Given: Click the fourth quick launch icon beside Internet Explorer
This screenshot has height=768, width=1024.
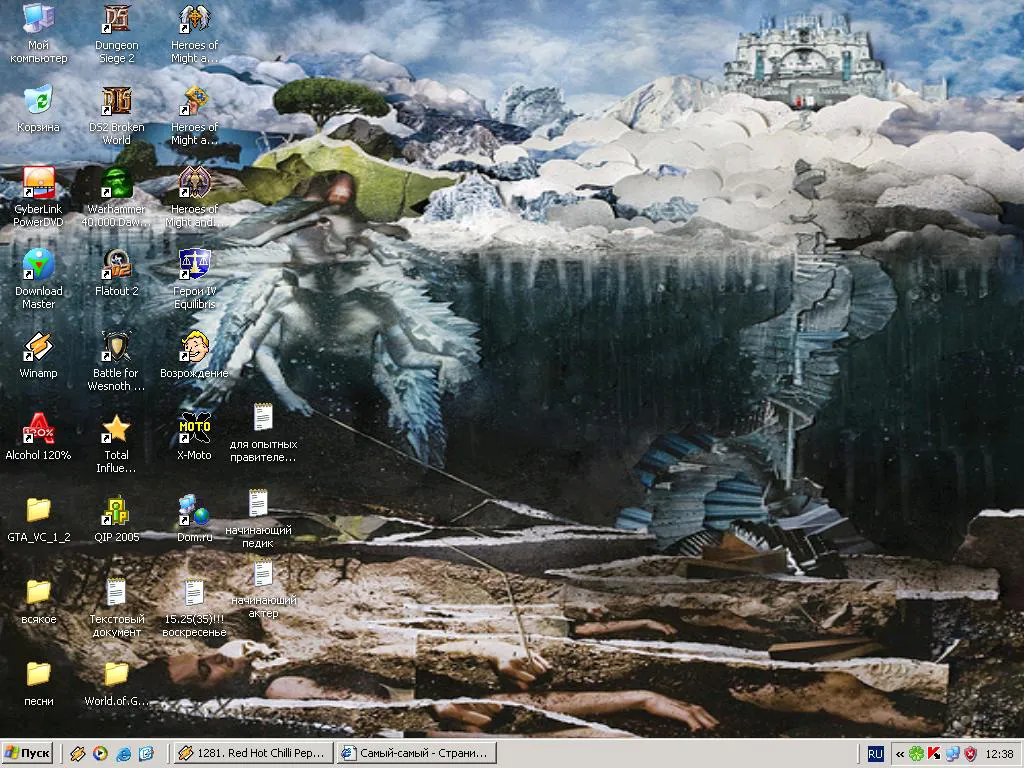Looking at the screenshot, I should [x=146, y=754].
